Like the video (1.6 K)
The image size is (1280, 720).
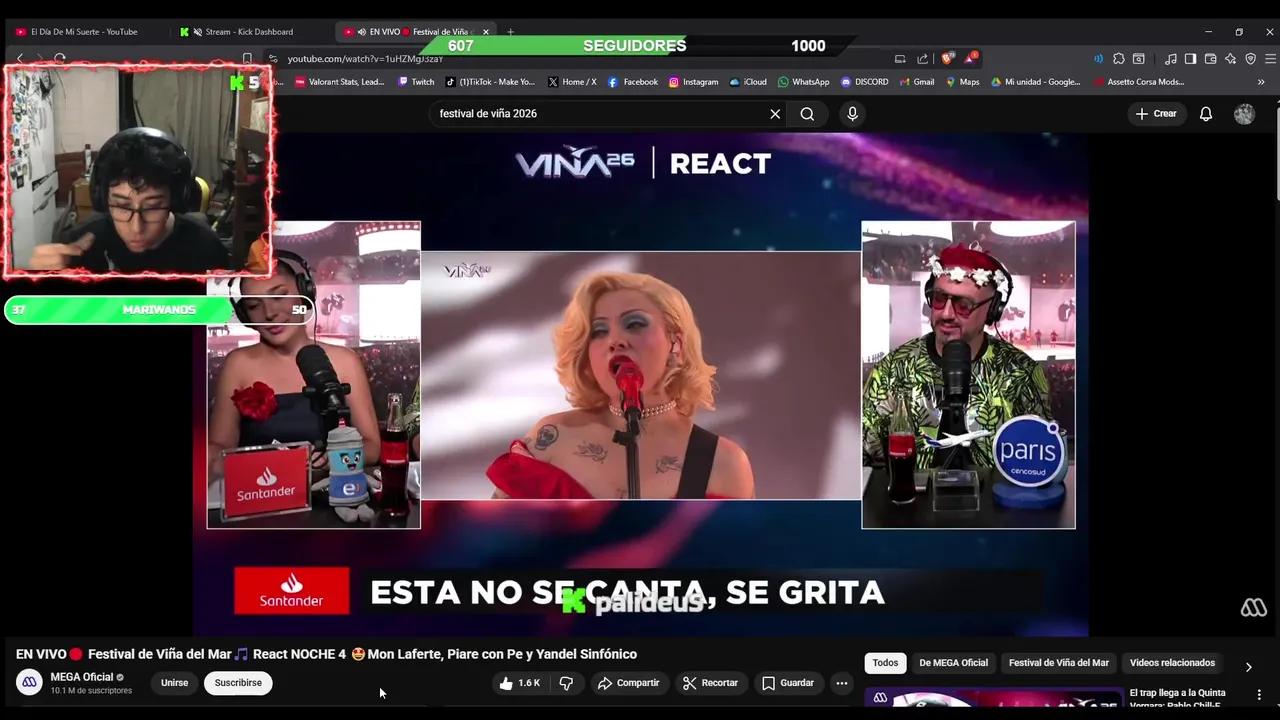tap(520, 683)
